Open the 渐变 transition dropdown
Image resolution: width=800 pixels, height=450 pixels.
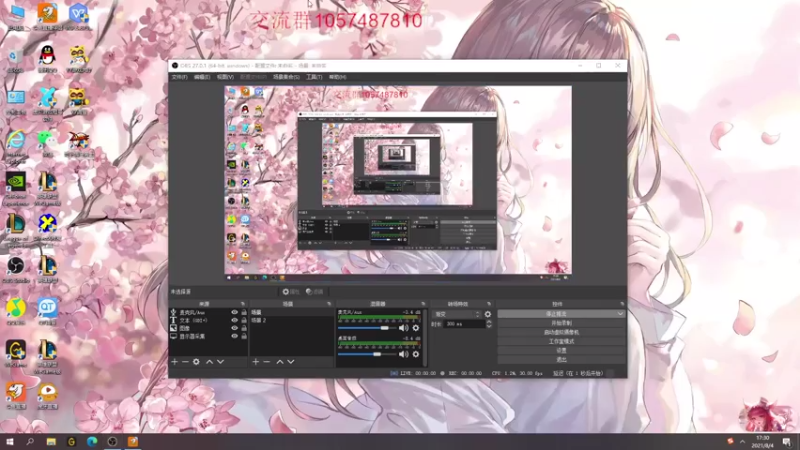457,314
